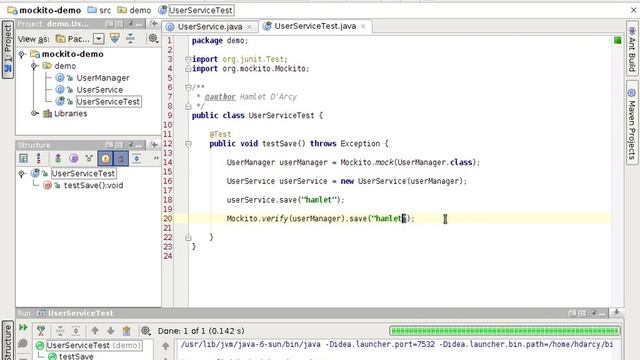Click src breadcrumb in navigation bar
640x360 pixels.
(x=99, y=10)
